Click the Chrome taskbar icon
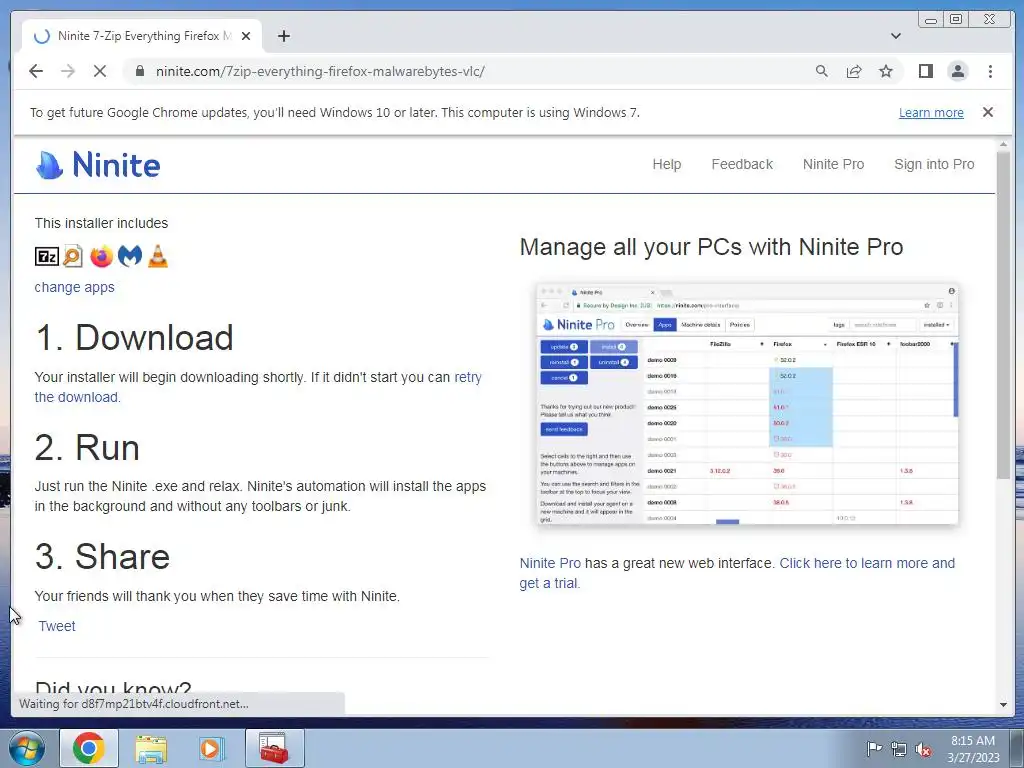Image resolution: width=1024 pixels, height=768 pixels. 89,748
